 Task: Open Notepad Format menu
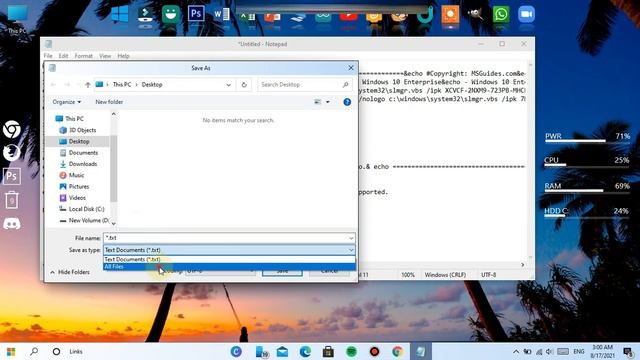[x=84, y=56]
